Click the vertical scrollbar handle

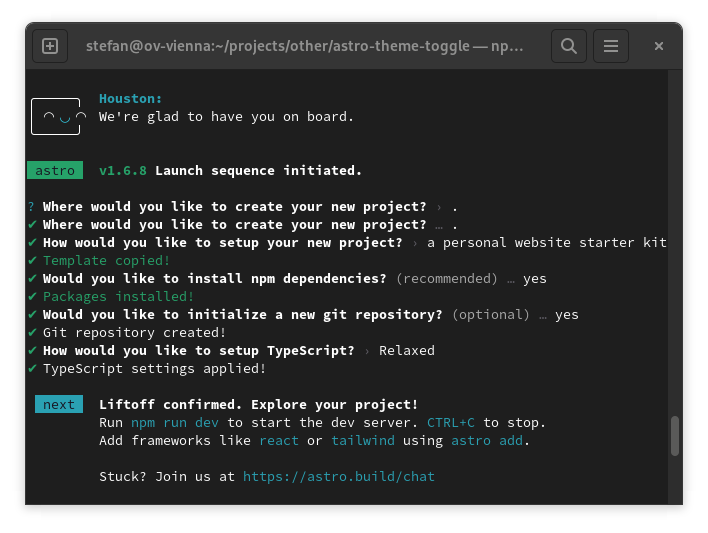click(x=675, y=435)
